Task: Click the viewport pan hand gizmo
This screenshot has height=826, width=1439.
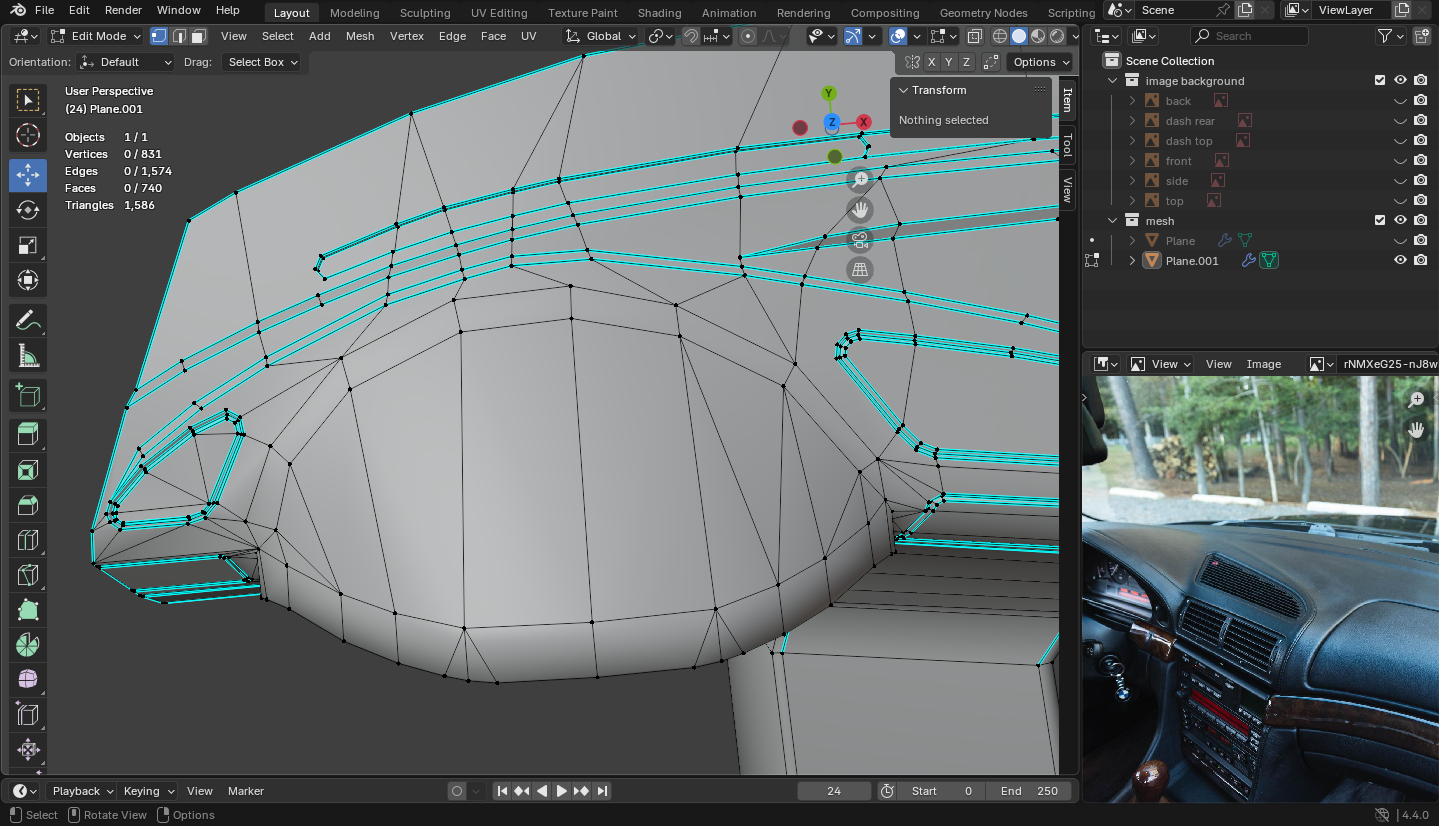Action: [x=859, y=210]
